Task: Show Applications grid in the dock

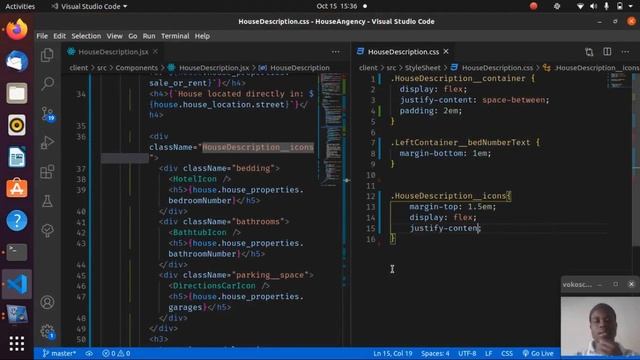Action: point(17,344)
